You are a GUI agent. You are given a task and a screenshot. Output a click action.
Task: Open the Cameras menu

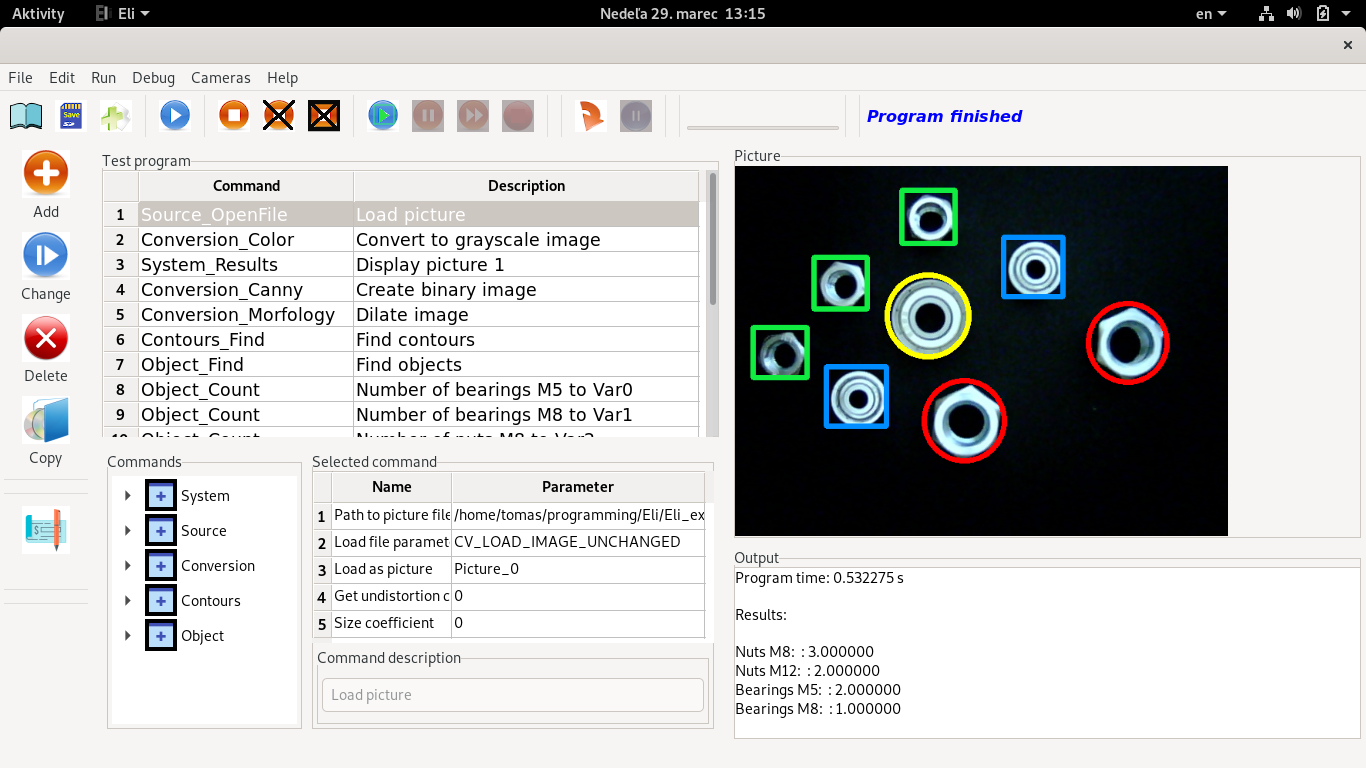point(221,78)
